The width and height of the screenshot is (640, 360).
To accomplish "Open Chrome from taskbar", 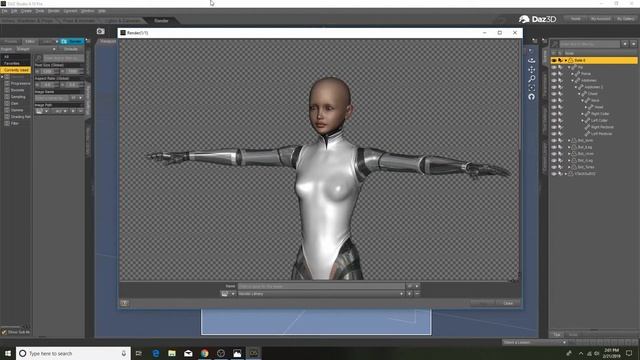I will pos(204,353).
